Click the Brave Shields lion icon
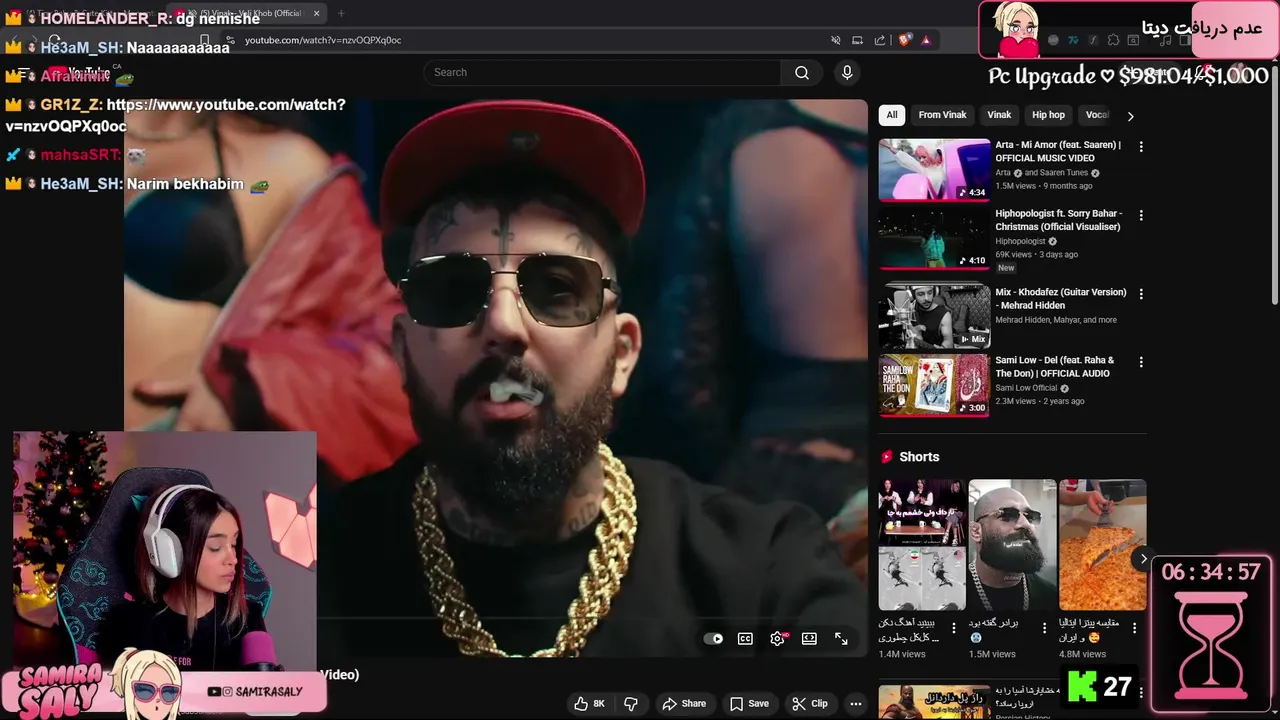 click(904, 40)
